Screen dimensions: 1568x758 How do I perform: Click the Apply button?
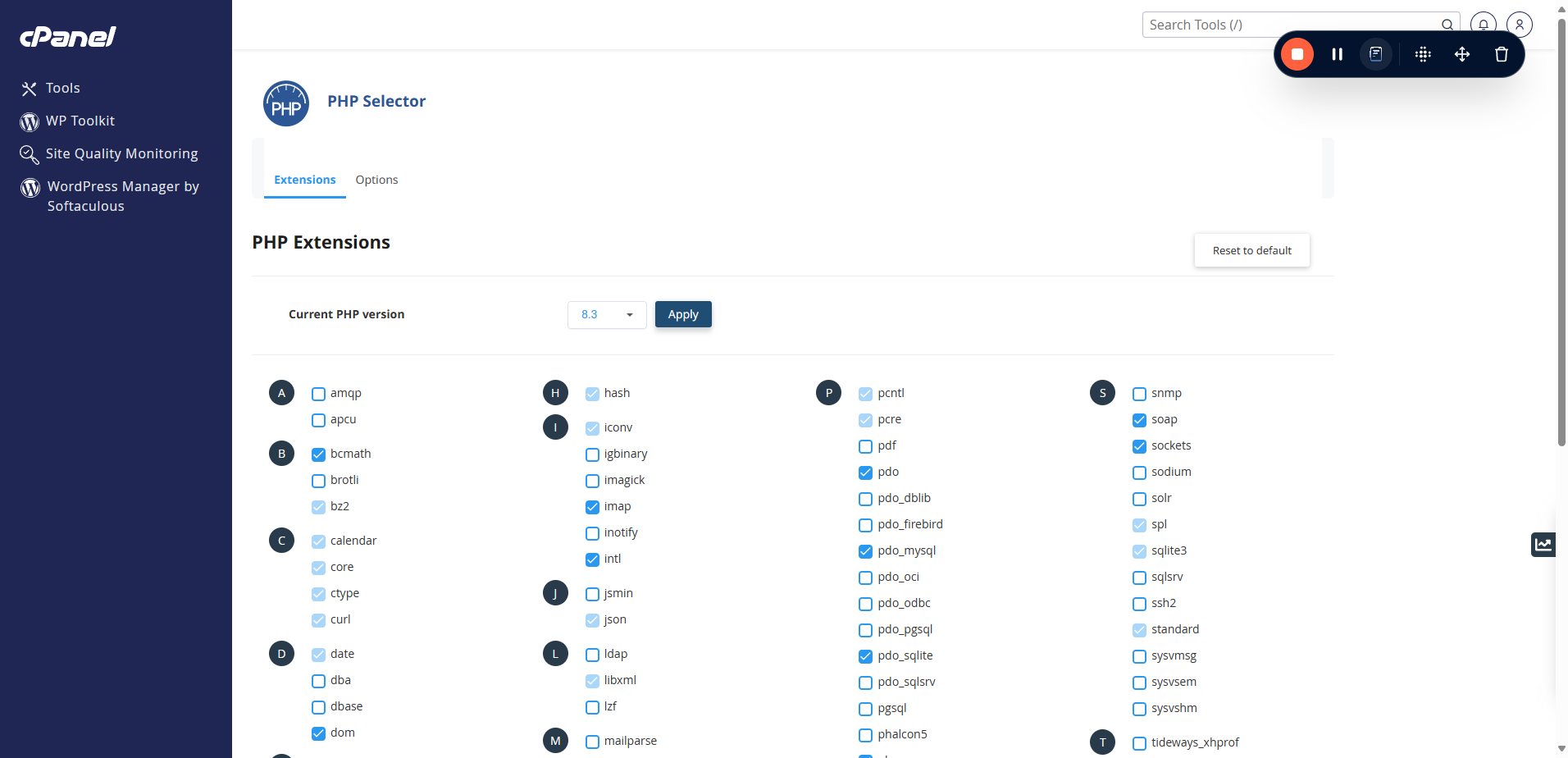683,314
